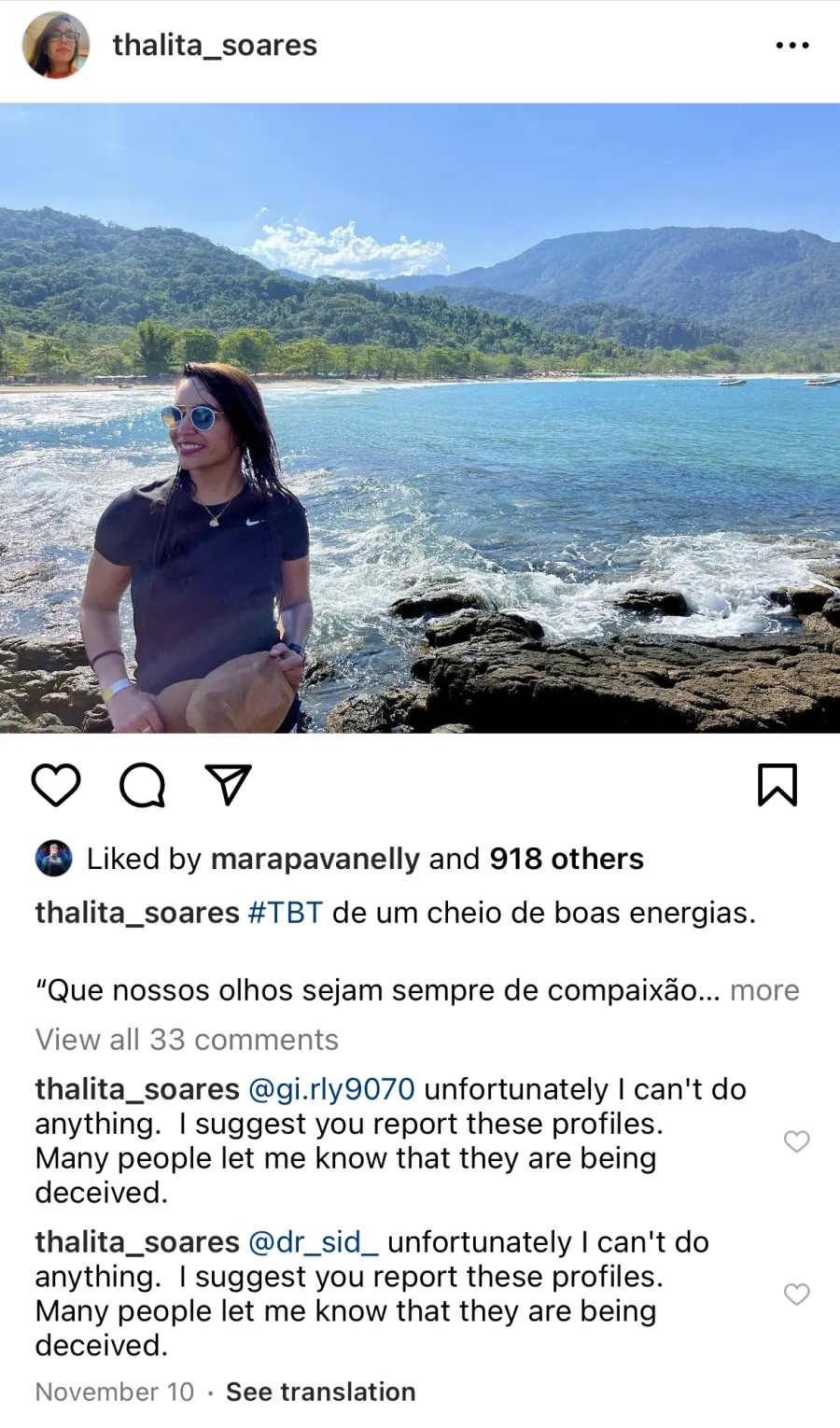Like the post with heart icon
840x1428 pixels.
[56, 785]
